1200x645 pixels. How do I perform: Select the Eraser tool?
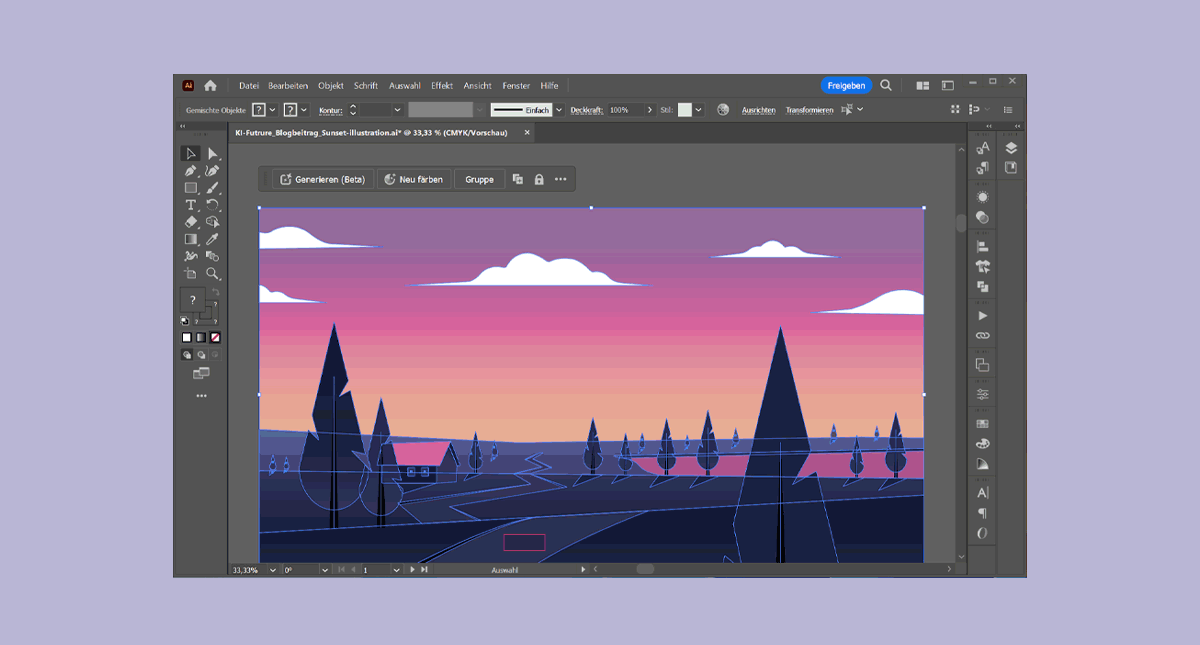coord(190,222)
